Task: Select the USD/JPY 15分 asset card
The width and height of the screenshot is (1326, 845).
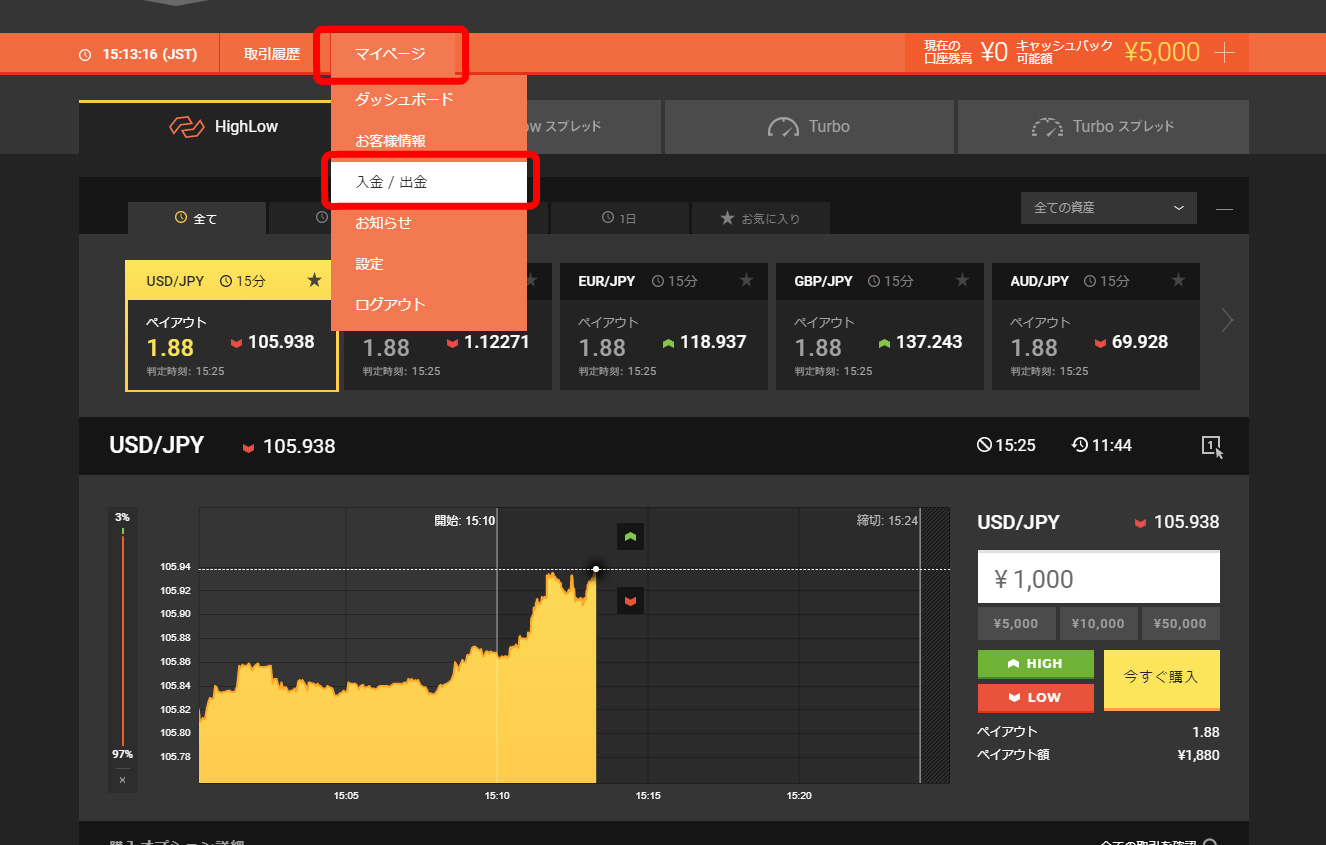Action: 232,327
